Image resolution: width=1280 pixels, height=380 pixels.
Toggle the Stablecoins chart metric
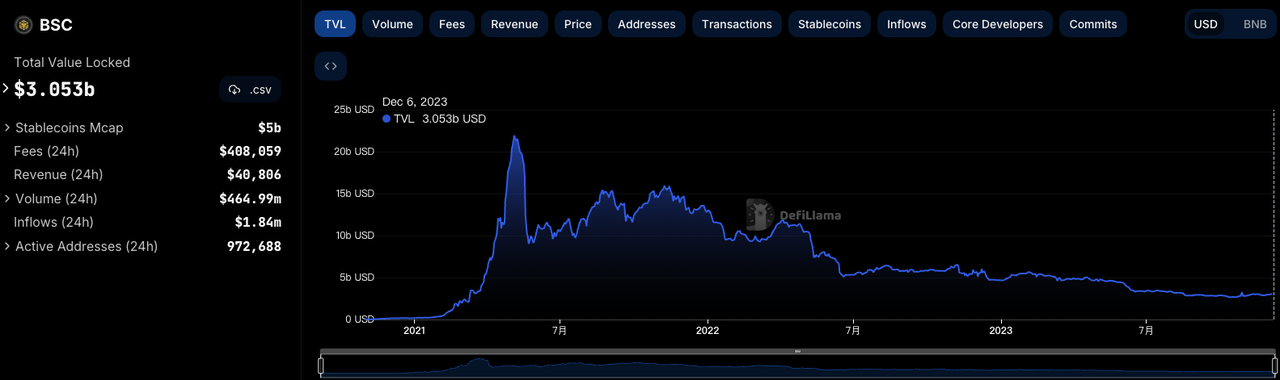[x=829, y=24]
